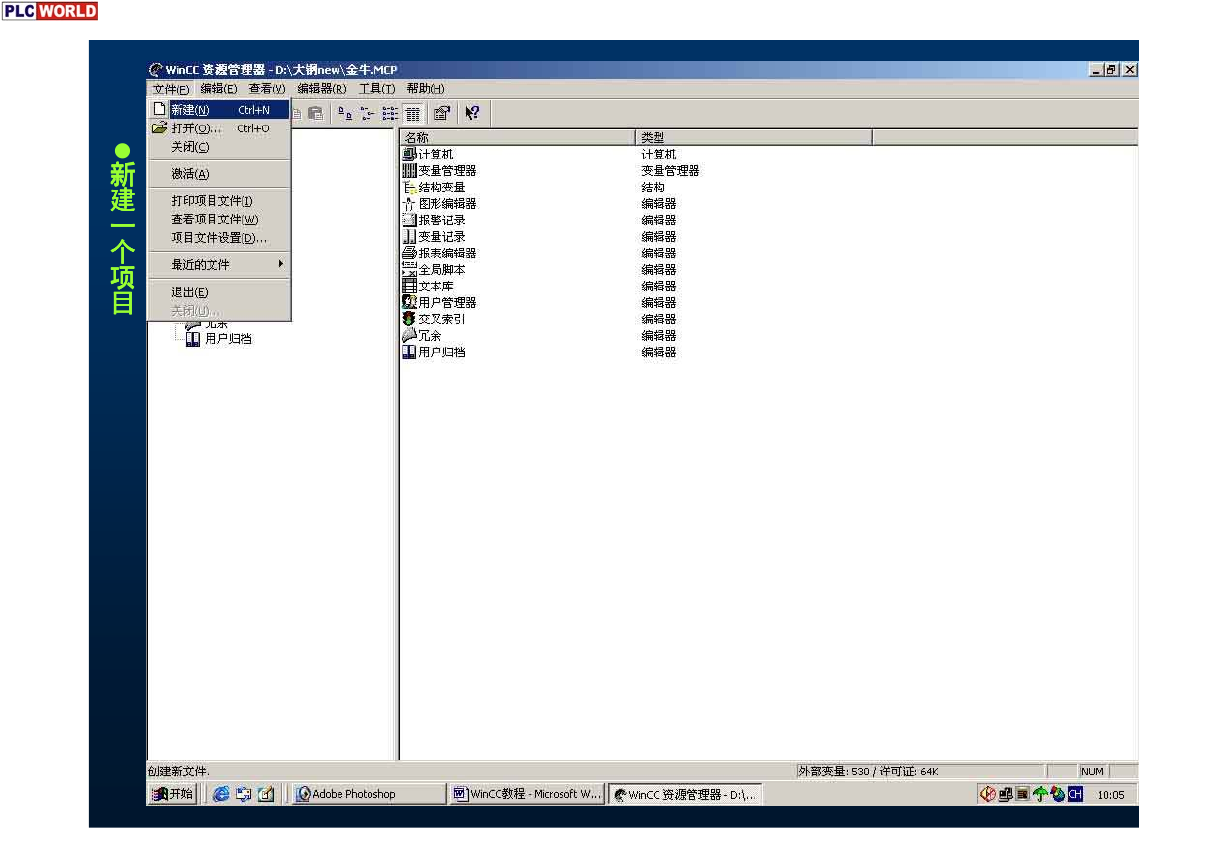Switch to details view in toolbar
The width and height of the screenshot is (1228, 868).
(x=412, y=113)
